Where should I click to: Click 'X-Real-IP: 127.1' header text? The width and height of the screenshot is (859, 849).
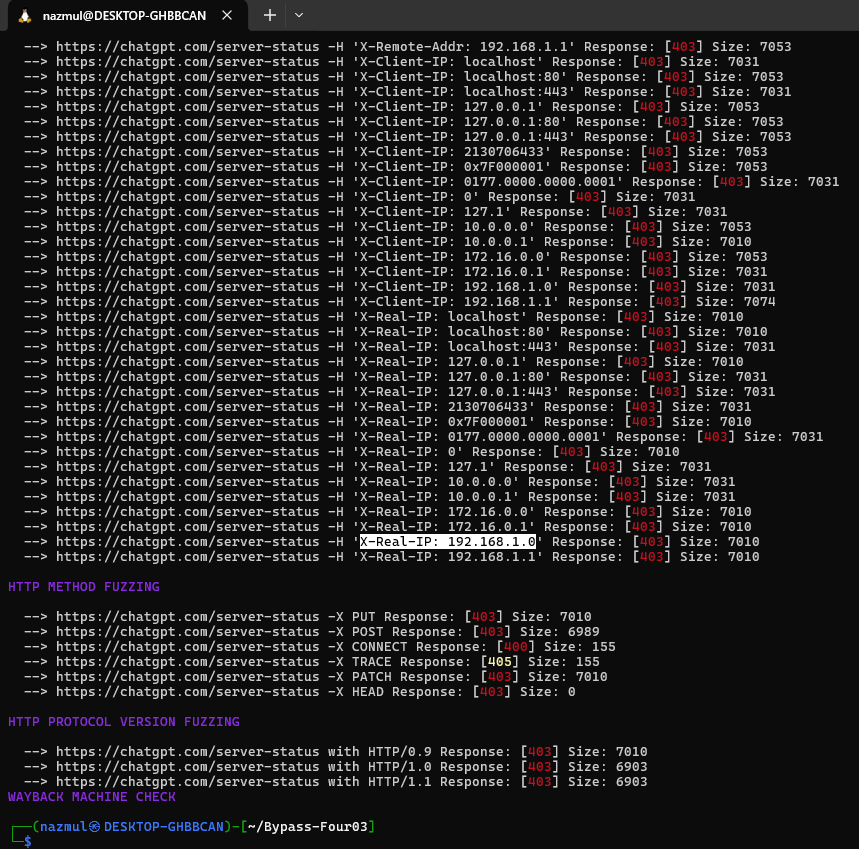(423, 467)
